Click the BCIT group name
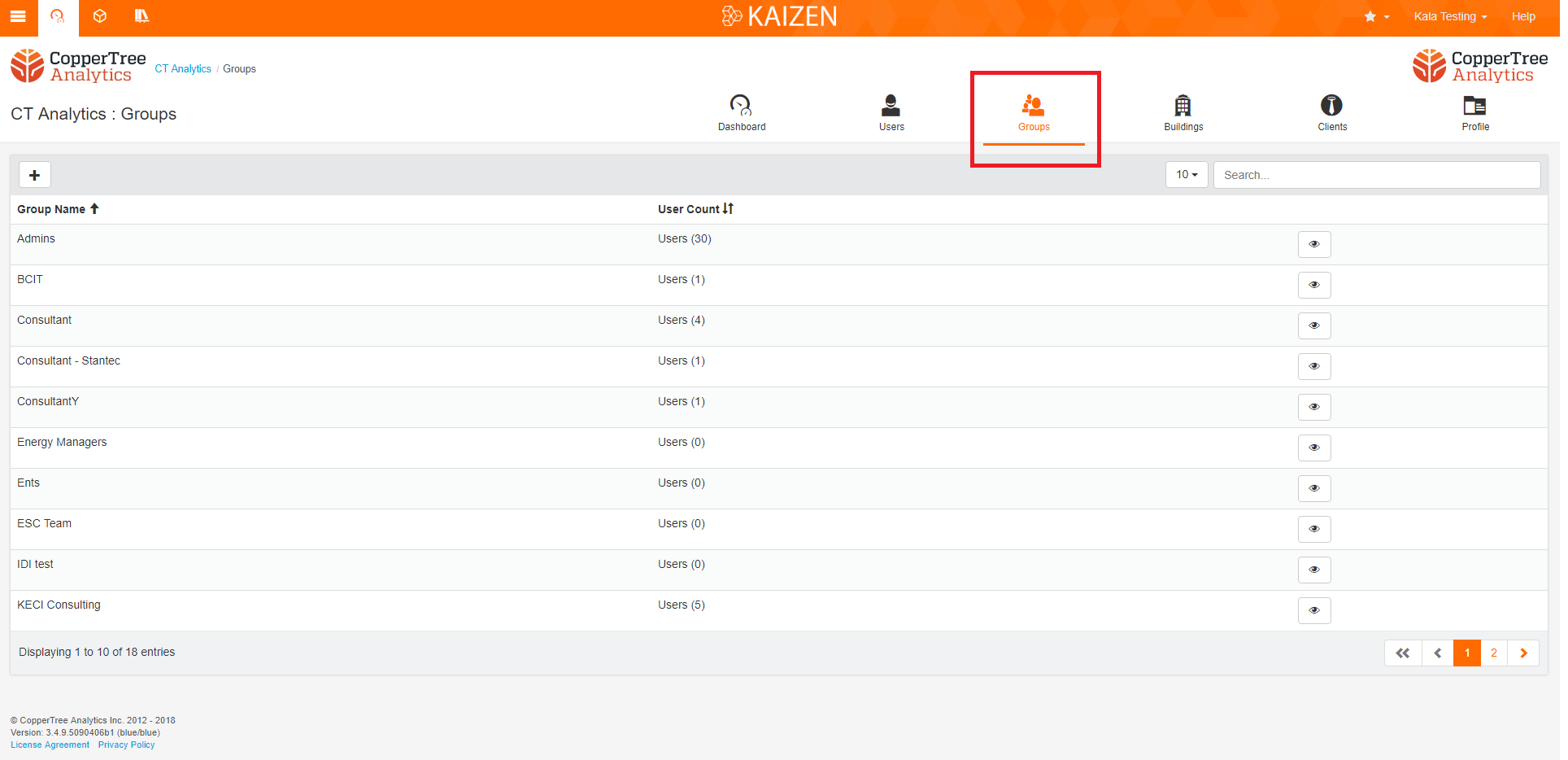 click(30, 279)
